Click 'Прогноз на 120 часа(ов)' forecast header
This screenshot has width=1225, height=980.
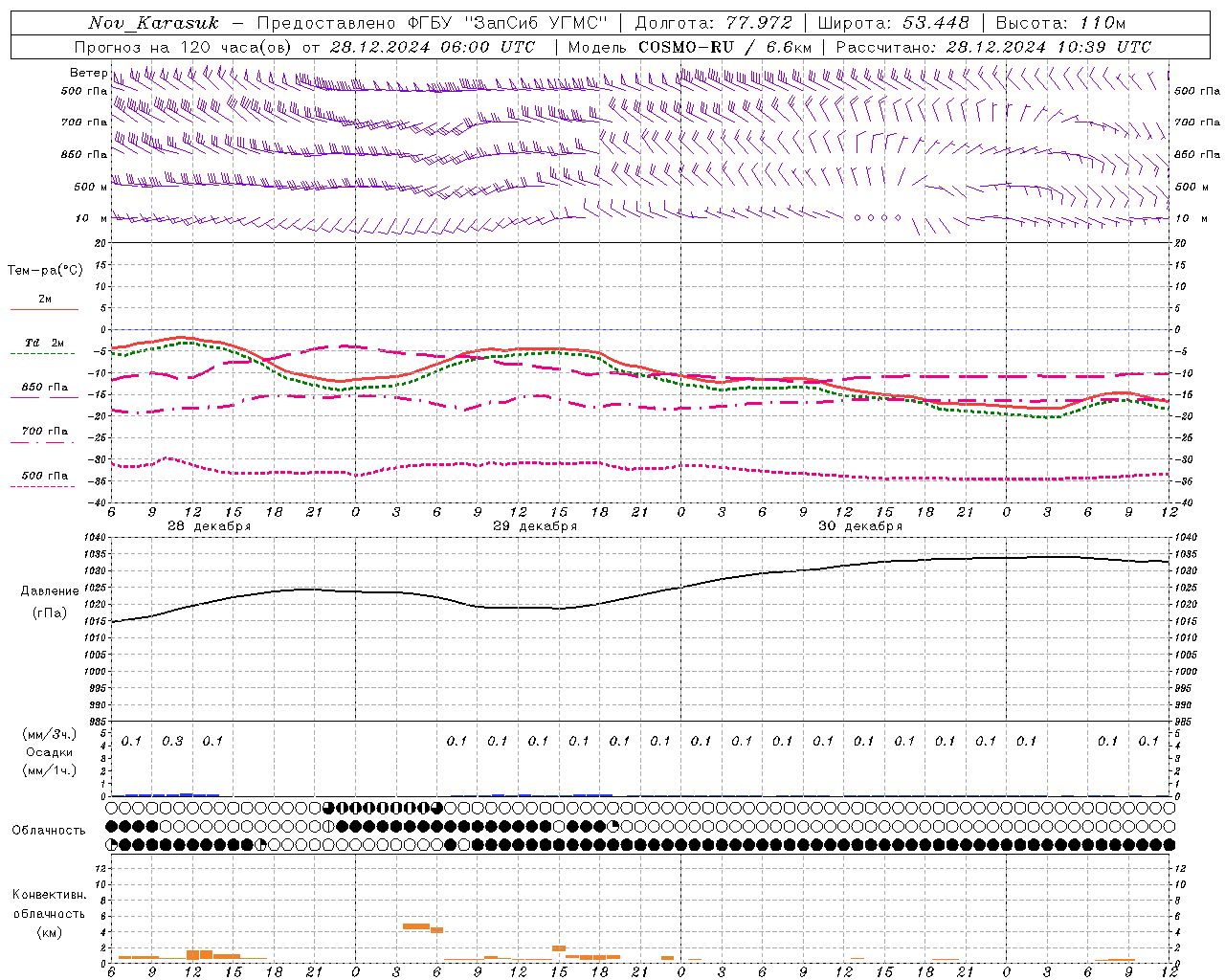coord(183,47)
